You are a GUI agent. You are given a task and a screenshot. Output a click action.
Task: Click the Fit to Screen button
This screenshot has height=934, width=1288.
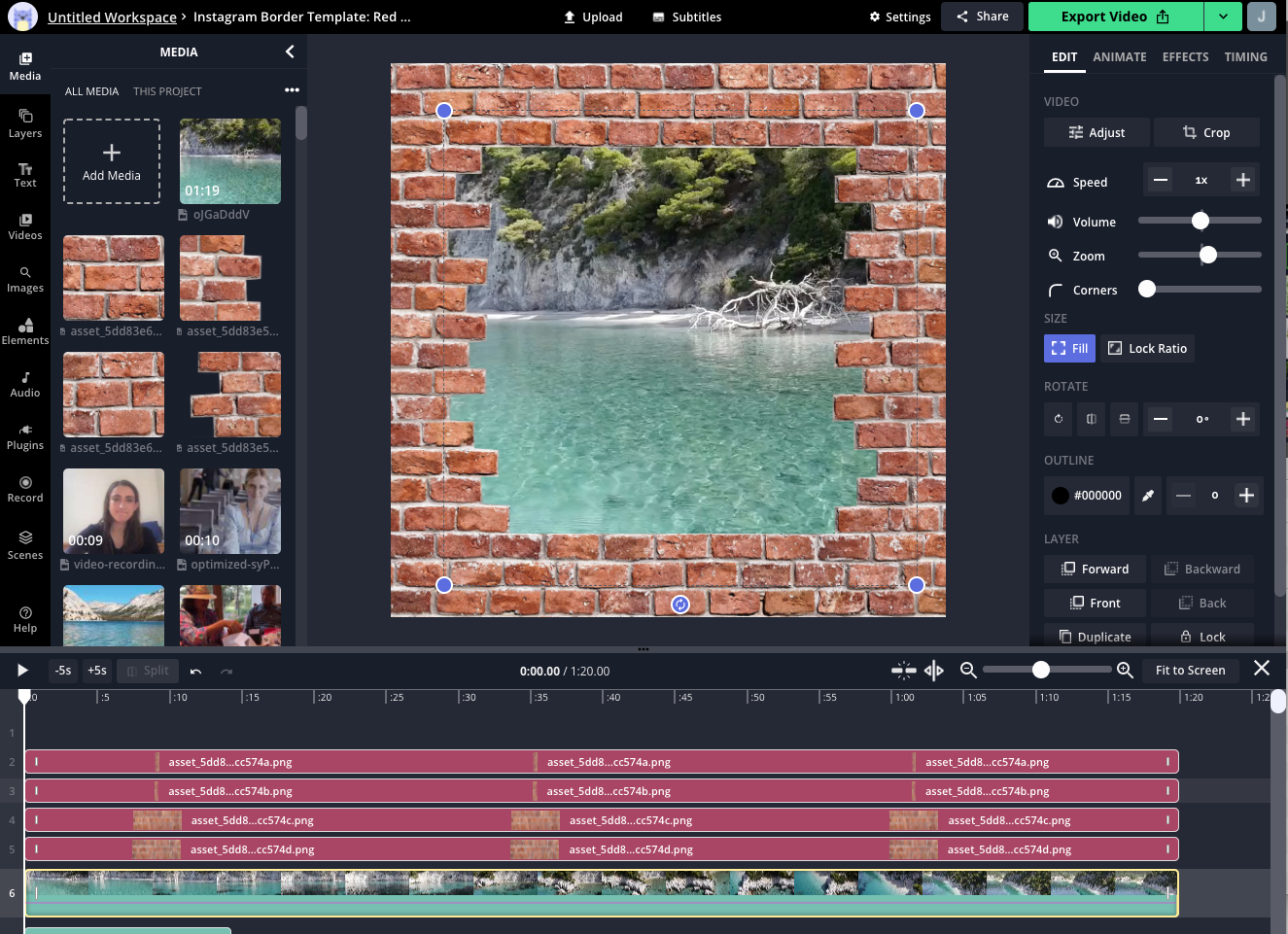(1190, 670)
